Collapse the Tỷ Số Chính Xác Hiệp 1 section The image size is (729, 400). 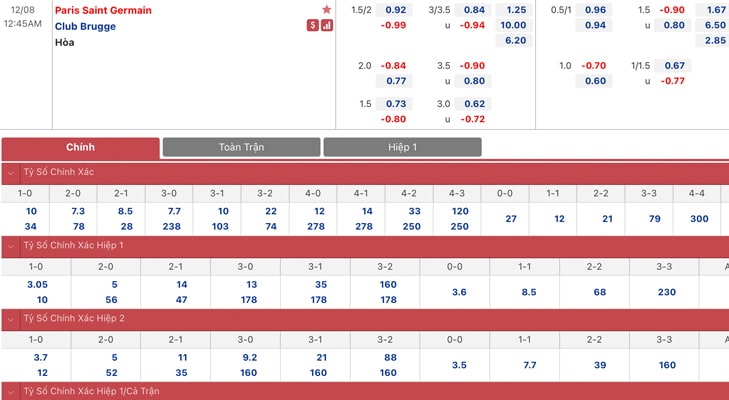coord(11,246)
